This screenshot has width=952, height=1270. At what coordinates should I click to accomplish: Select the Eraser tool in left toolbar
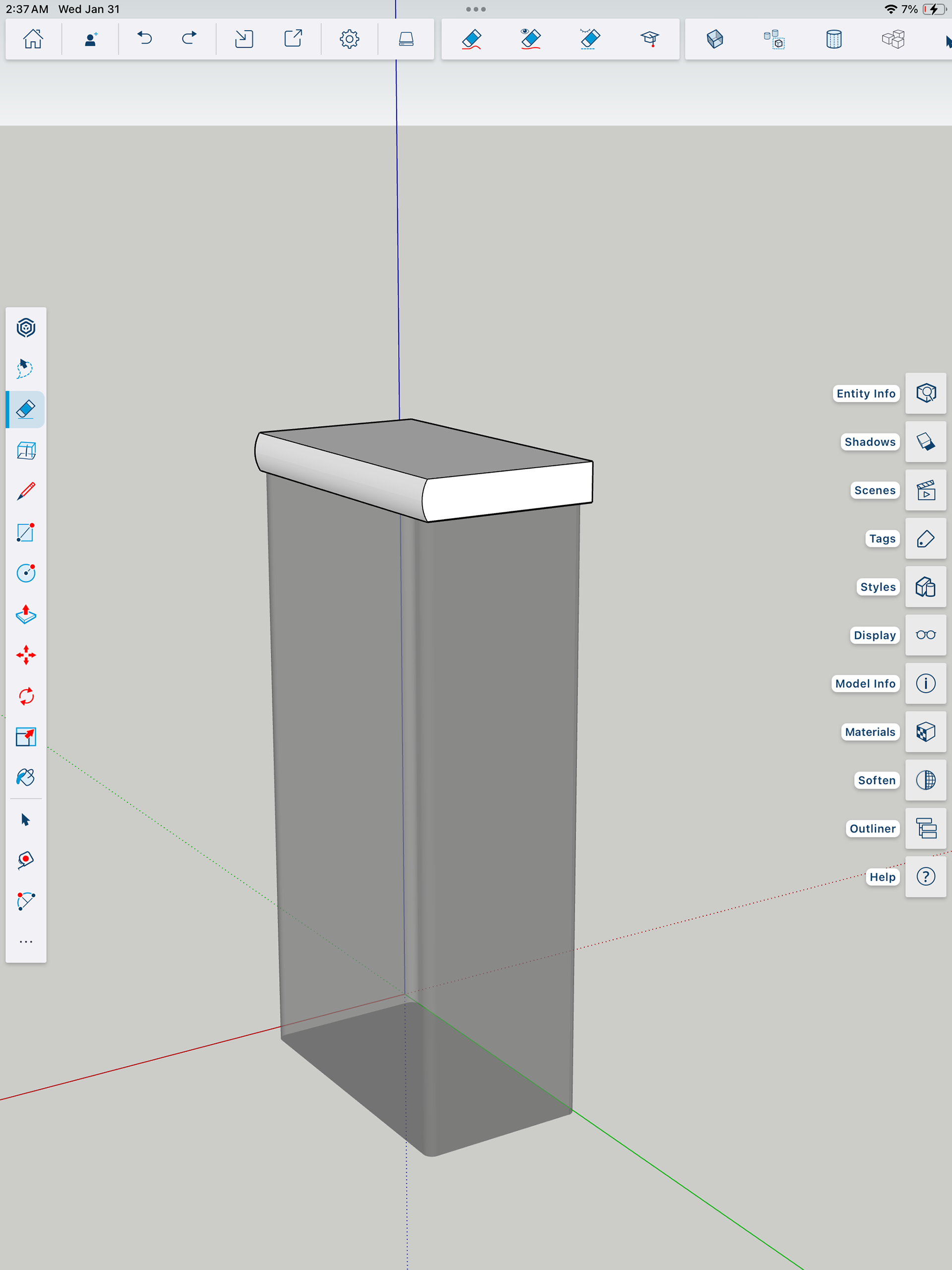26,409
